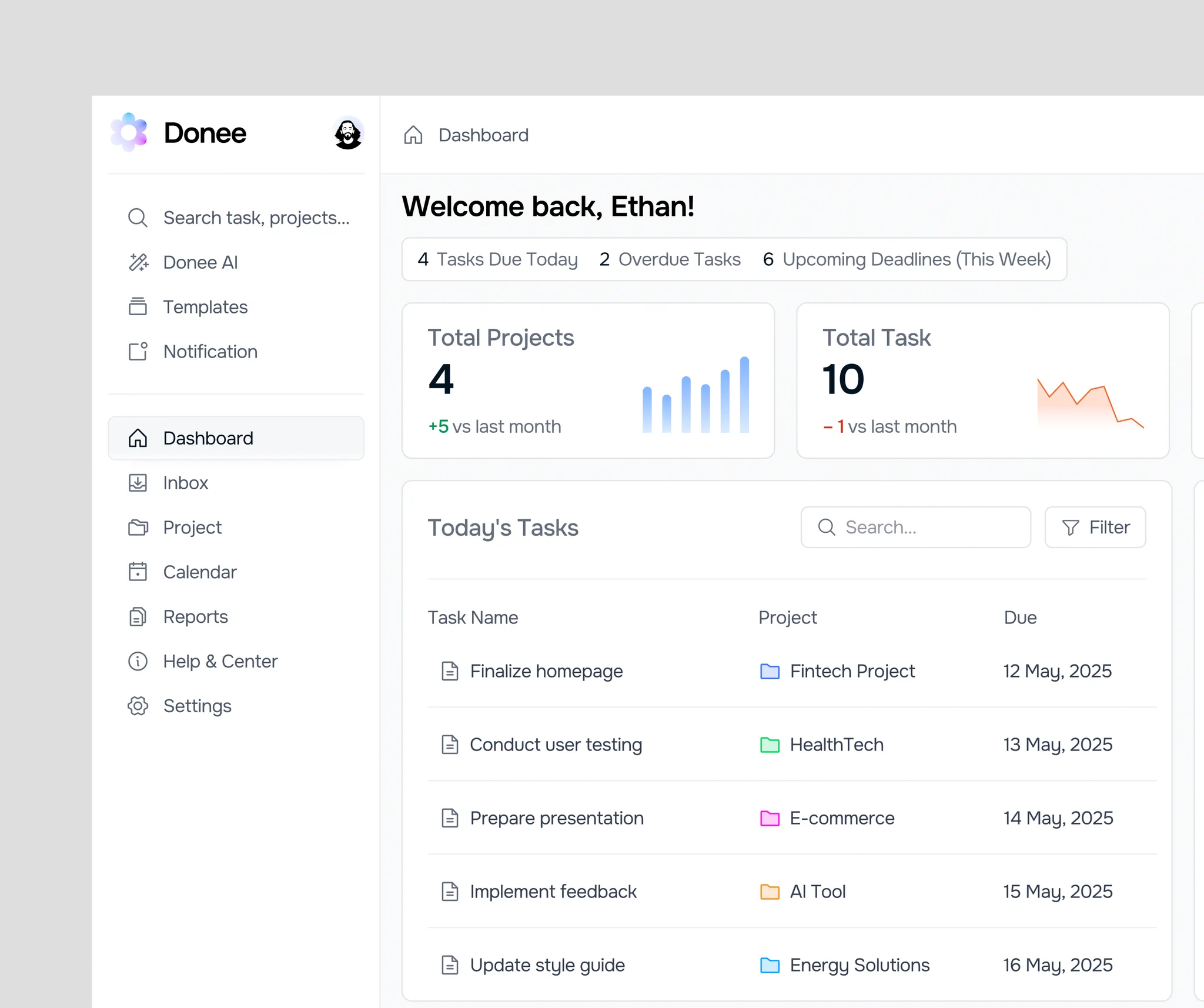This screenshot has width=1204, height=1008.
Task: Click the Notification icon in the sidebar
Action: (138, 351)
